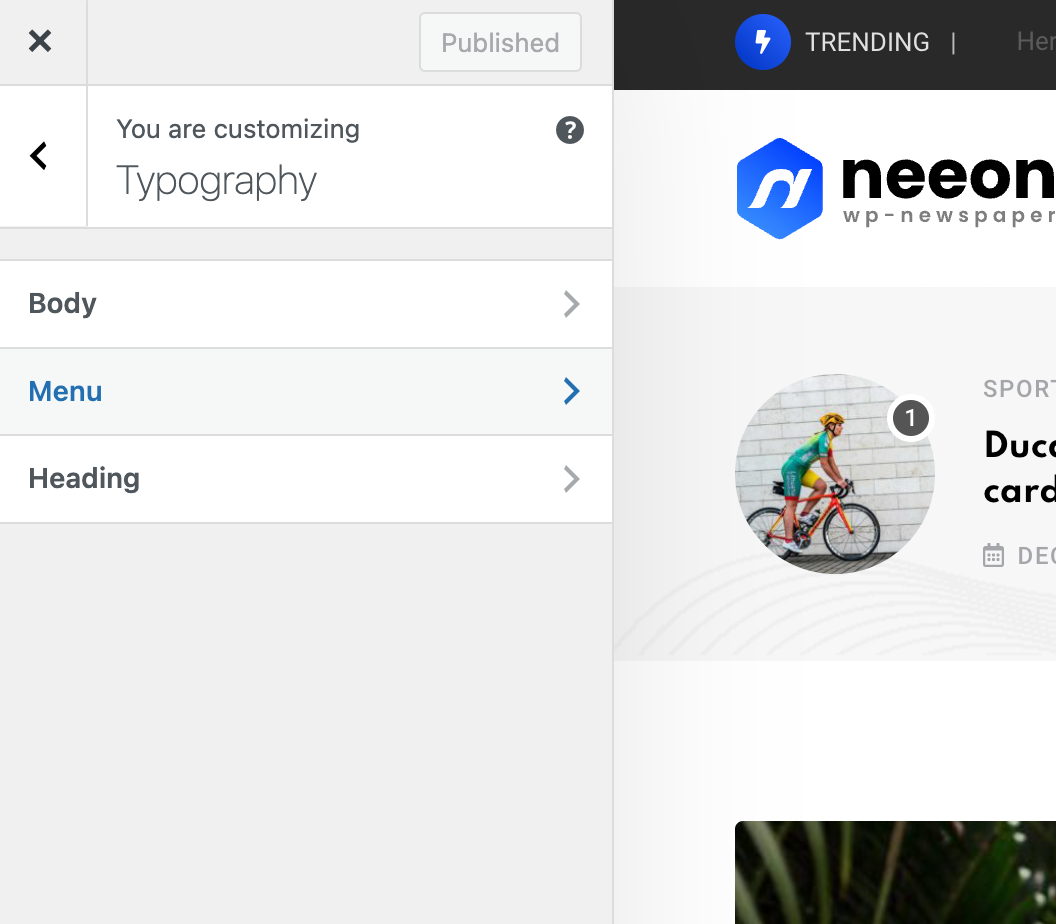The width and height of the screenshot is (1056, 924).
Task: Open the Menu typography section
Action: tap(306, 391)
